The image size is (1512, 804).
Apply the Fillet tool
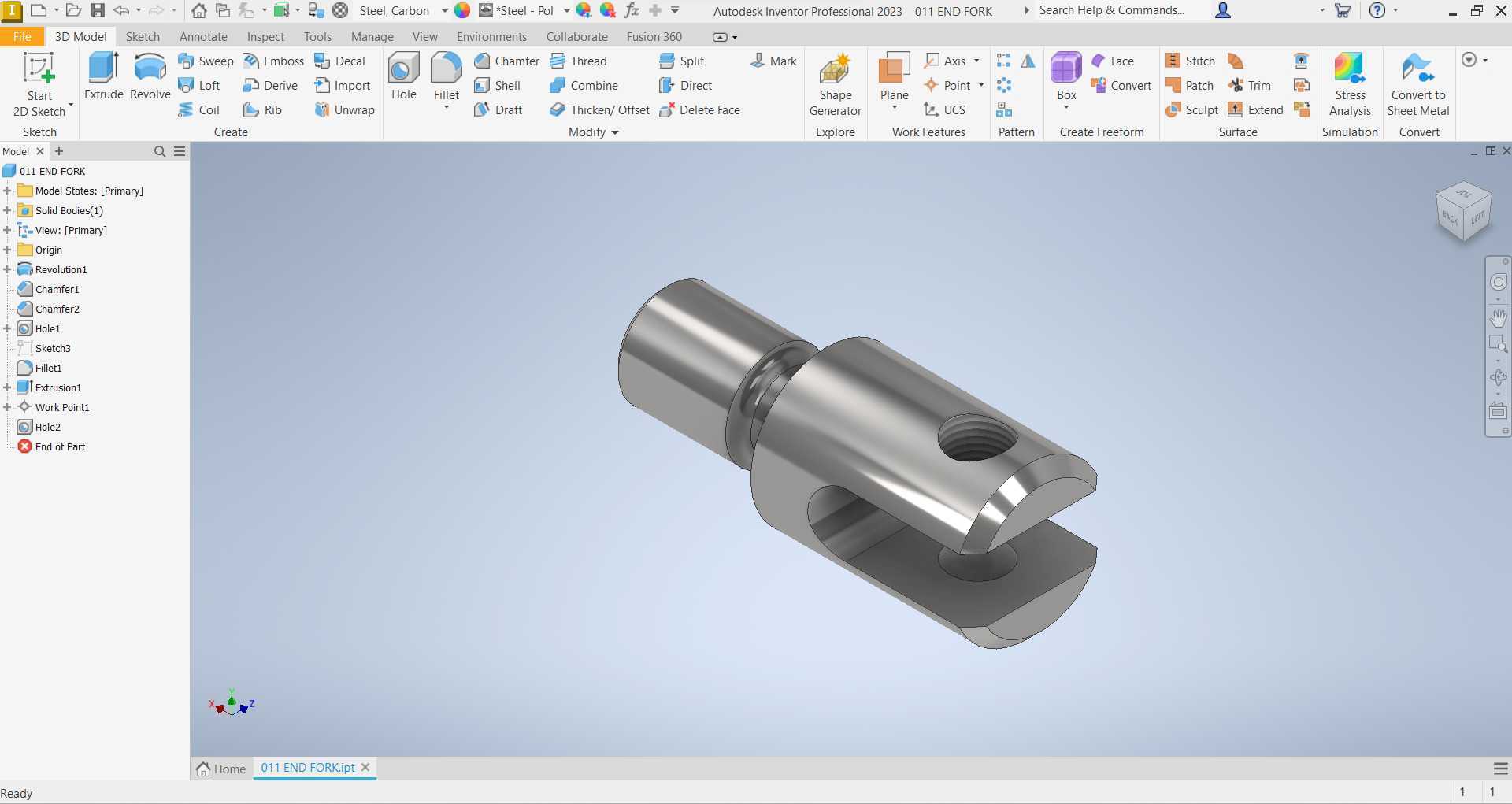tap(446, 76)
